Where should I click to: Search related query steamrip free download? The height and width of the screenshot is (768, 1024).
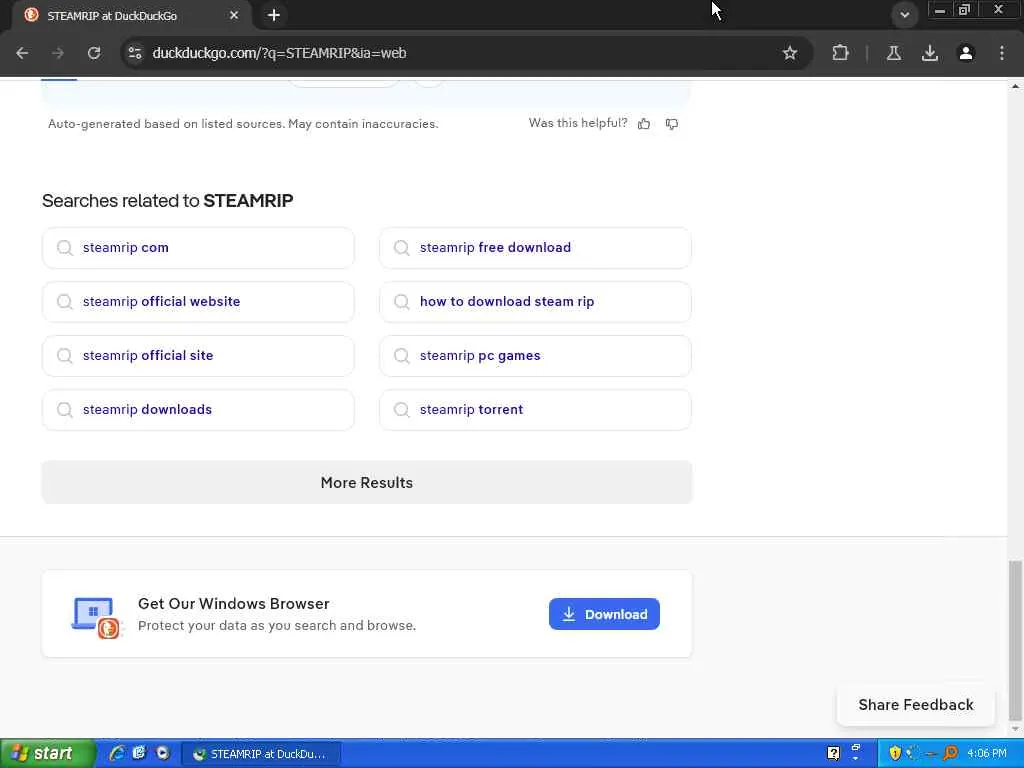pos(535,248)
